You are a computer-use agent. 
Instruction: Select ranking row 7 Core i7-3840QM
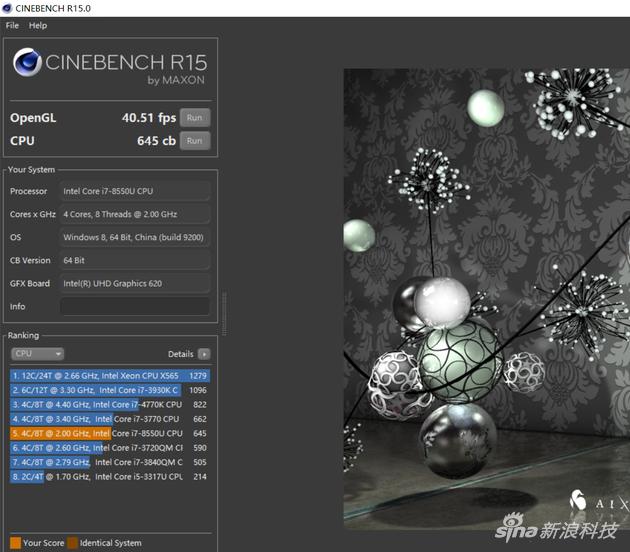110,462
